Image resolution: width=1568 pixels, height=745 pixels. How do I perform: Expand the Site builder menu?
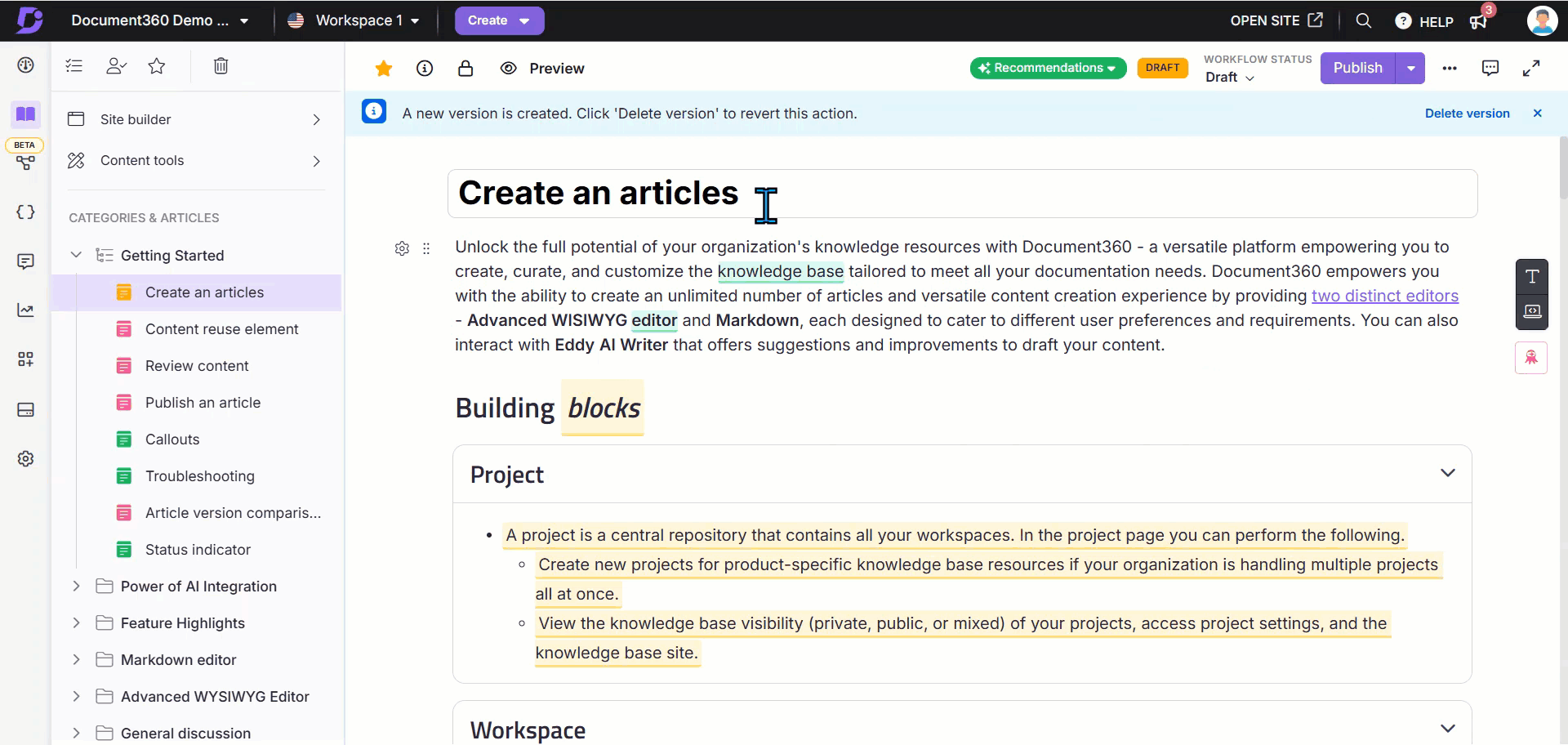pos(196,119)
